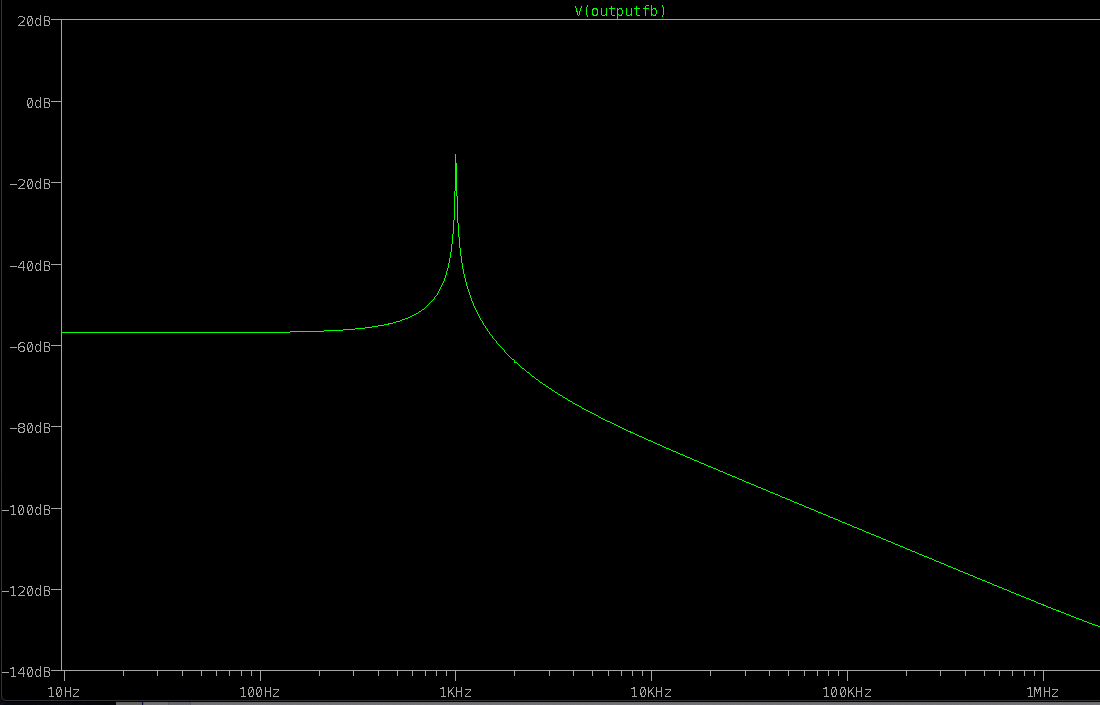Screen dimensions: 1100x705
Task: Click the 10KHz frequency label
Action: (651, 692)
